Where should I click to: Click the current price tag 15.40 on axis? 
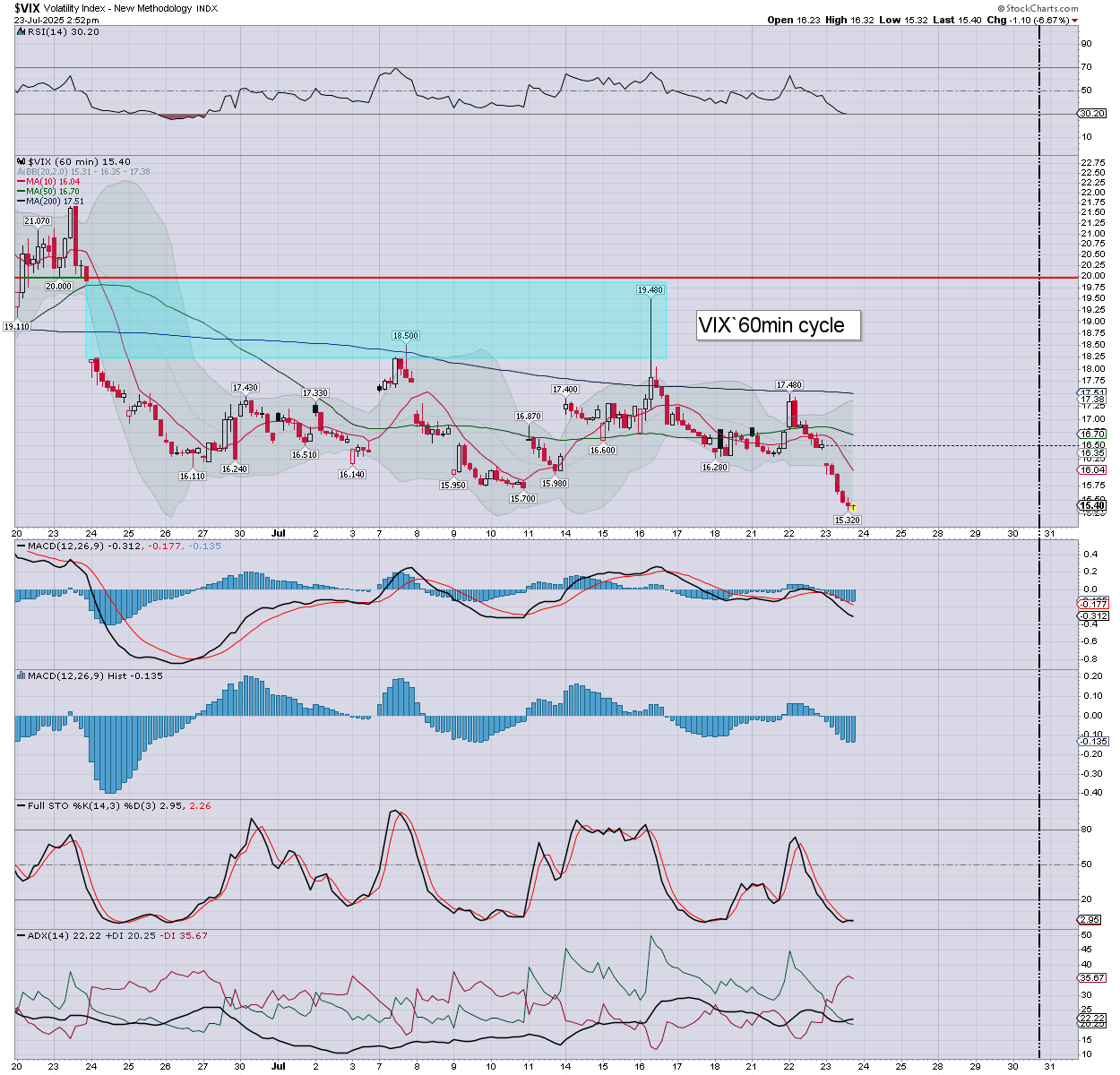click(1091, 505)
